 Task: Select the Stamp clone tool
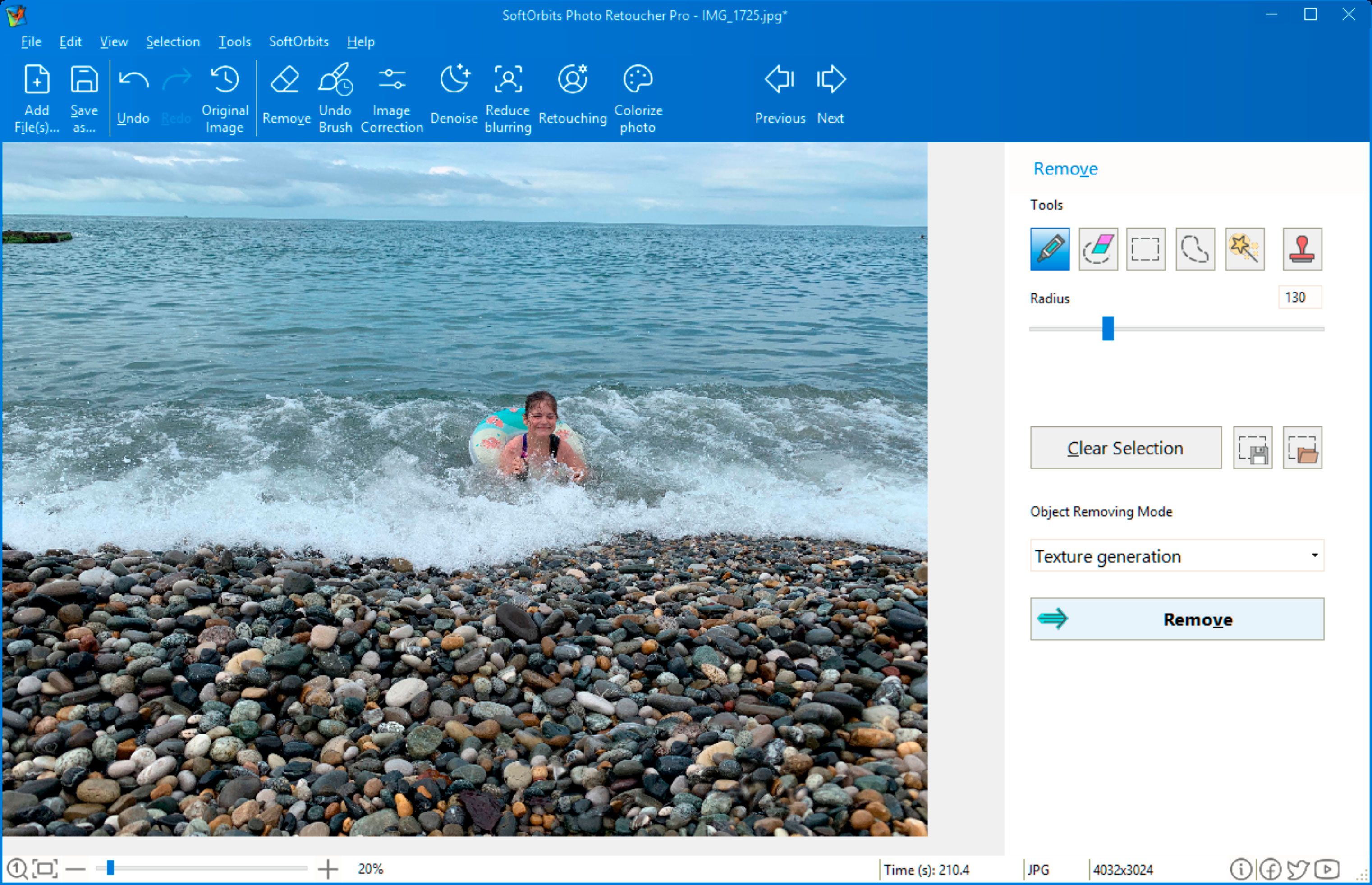(1302, 249)
